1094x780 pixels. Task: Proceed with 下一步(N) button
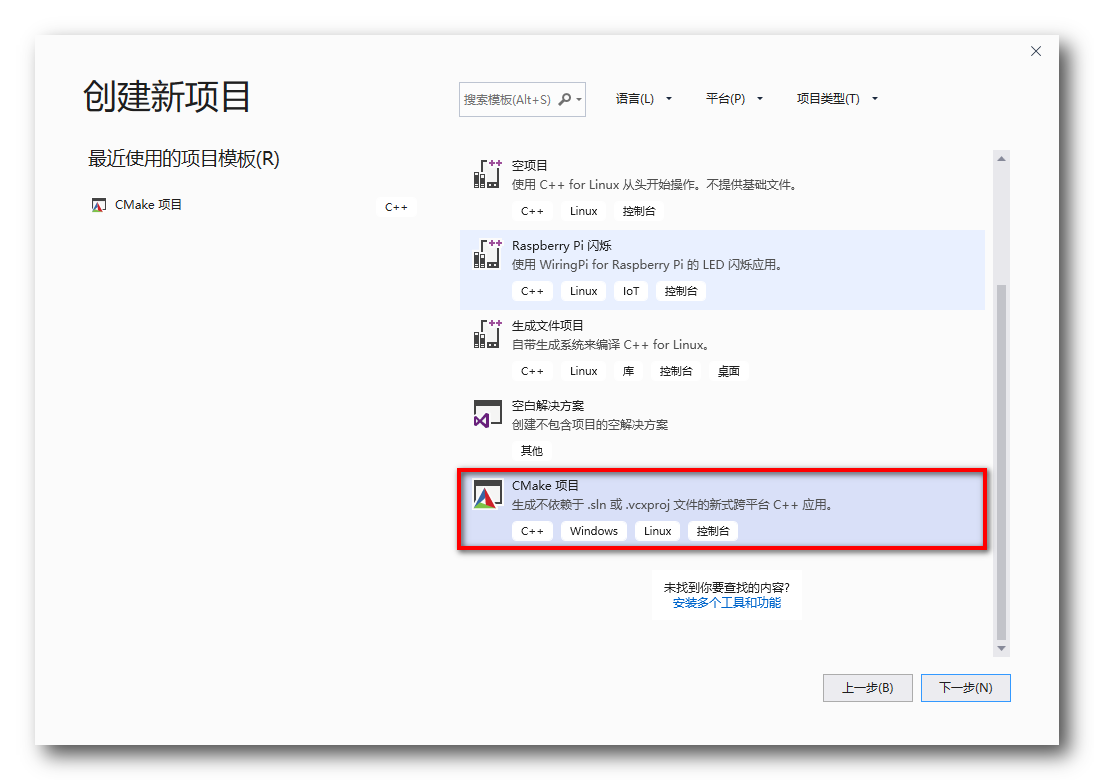click(966, 688)
